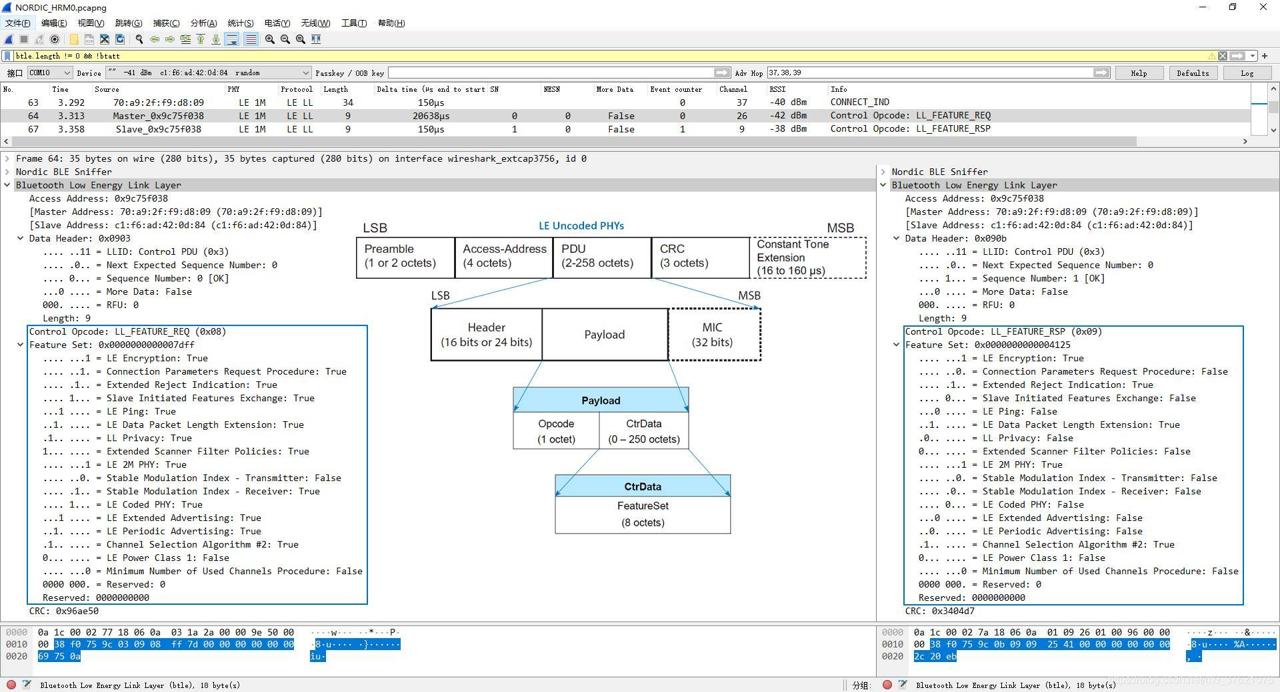Expand right pane Nordic BLE Sniffer node
The height and width of the screenshot is (692, 1280).
883,172
